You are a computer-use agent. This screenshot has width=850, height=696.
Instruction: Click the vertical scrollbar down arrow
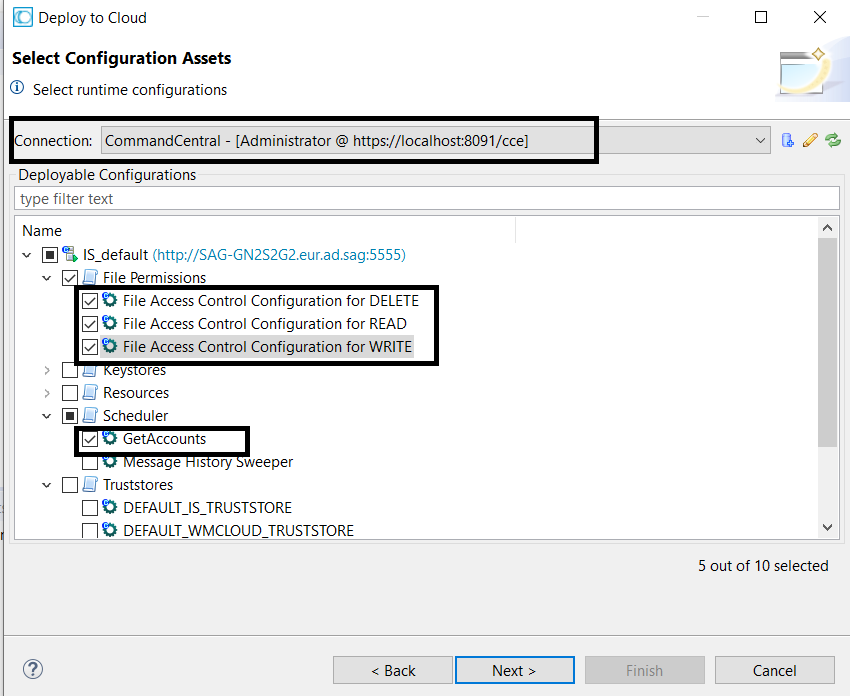[x=827, y=527]
